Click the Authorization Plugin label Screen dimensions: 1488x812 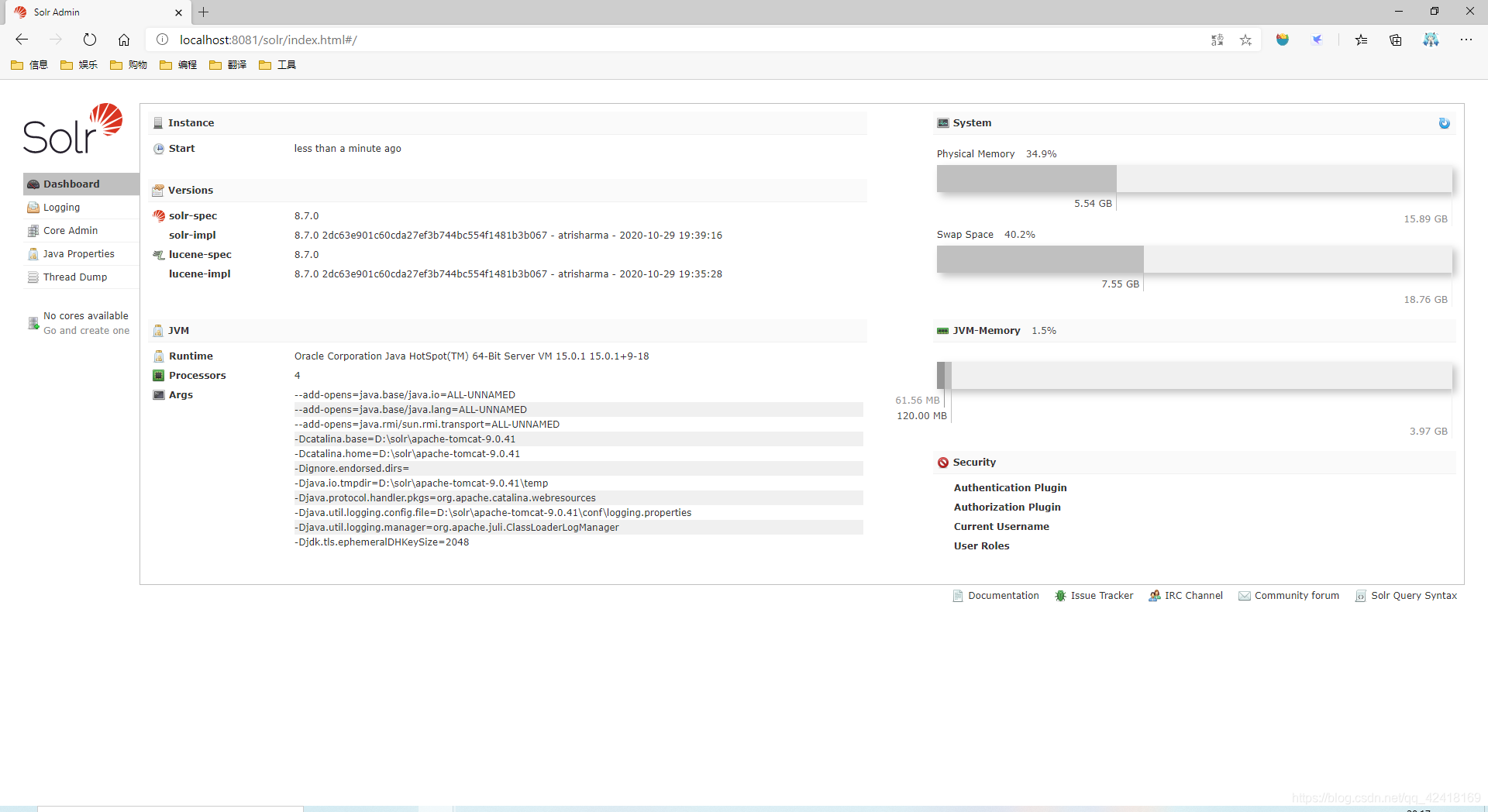[1007, 507]
